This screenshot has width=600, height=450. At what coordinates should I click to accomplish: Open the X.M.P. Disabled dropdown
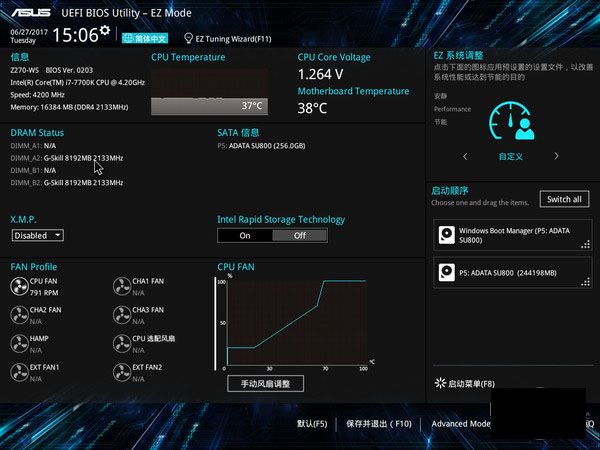click(38, 235)
